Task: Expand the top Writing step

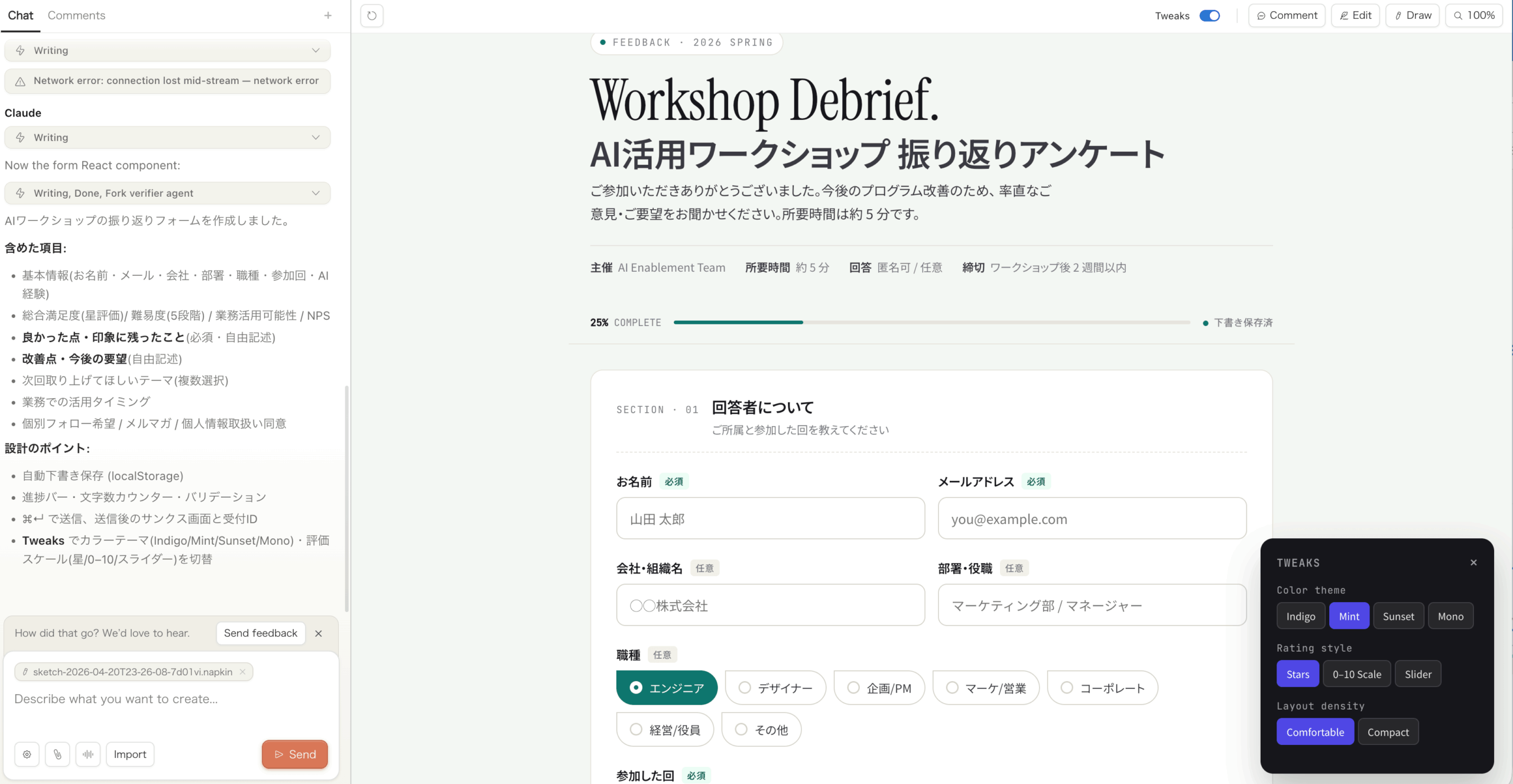Action: (167, 50)
